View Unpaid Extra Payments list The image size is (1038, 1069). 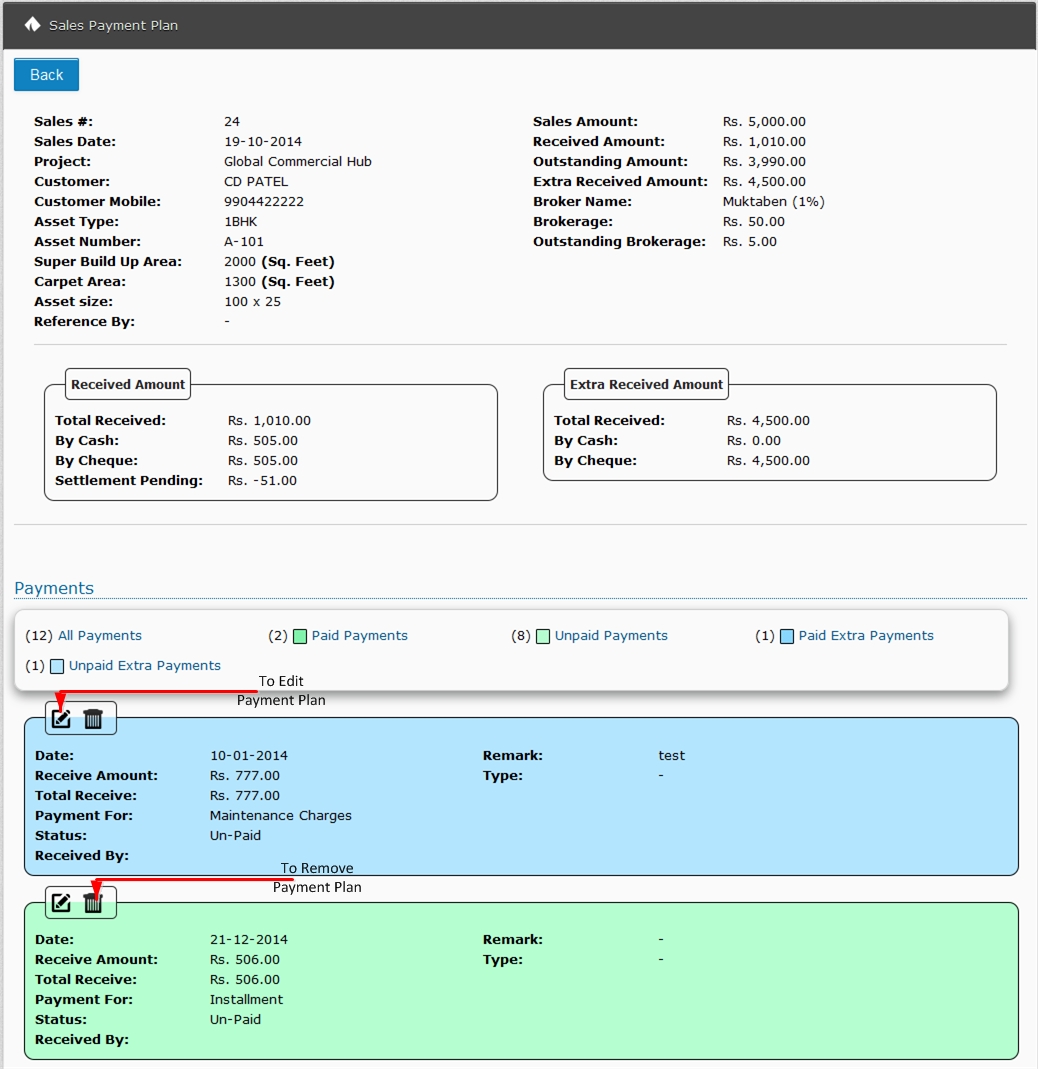145,666
